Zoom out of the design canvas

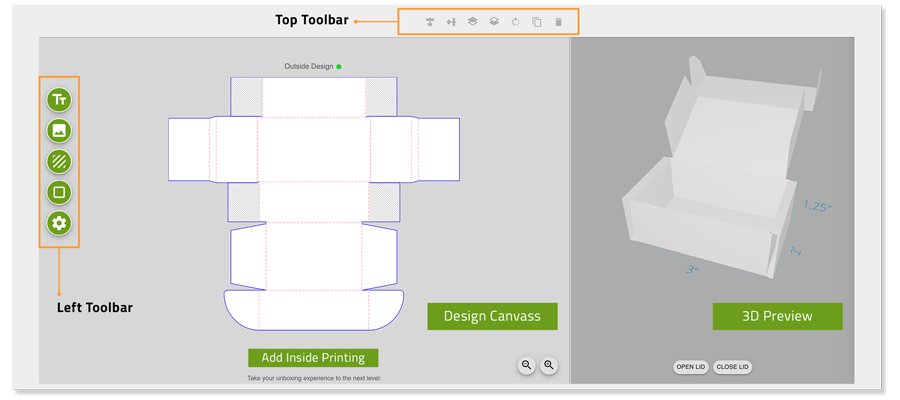coord(526,365)
